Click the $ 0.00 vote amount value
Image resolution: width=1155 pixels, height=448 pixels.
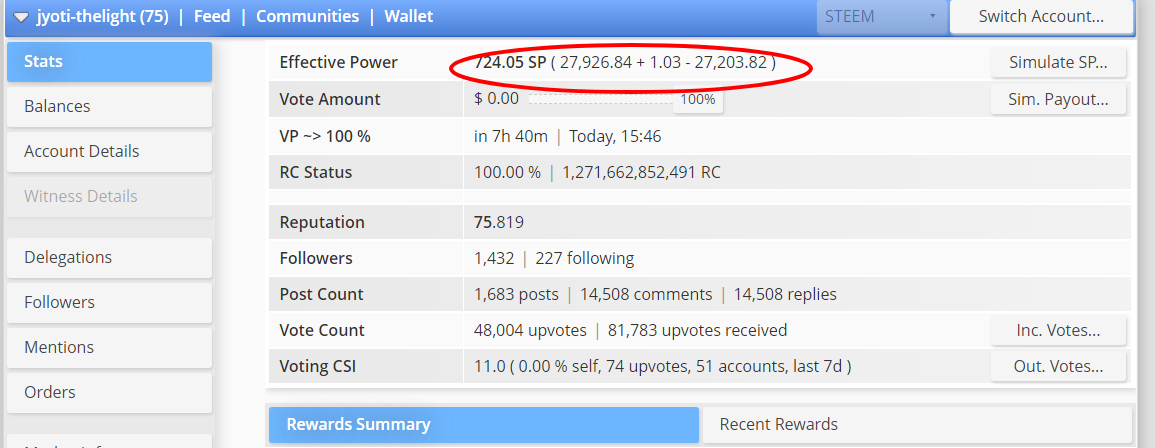pyautogui.click(x=496, y=99)
